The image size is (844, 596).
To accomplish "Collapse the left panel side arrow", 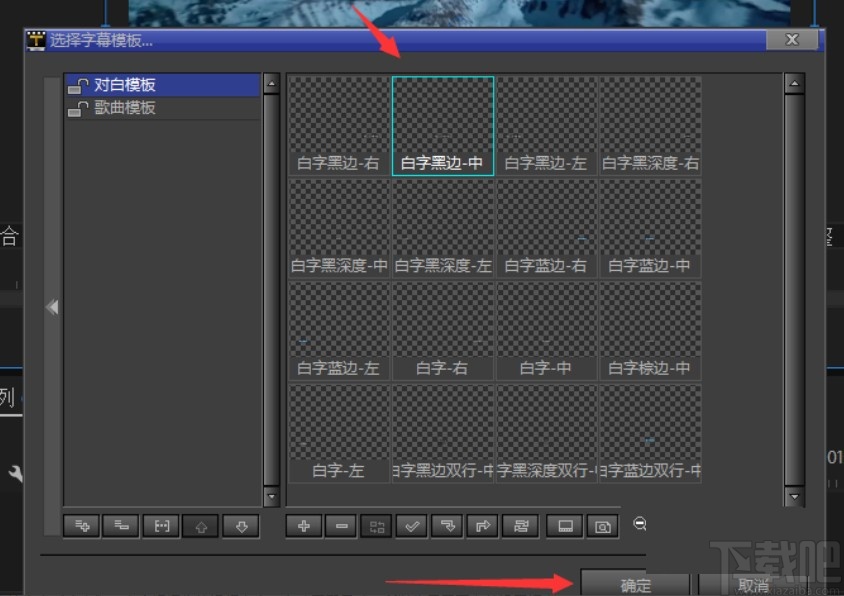I will point(52,307).
